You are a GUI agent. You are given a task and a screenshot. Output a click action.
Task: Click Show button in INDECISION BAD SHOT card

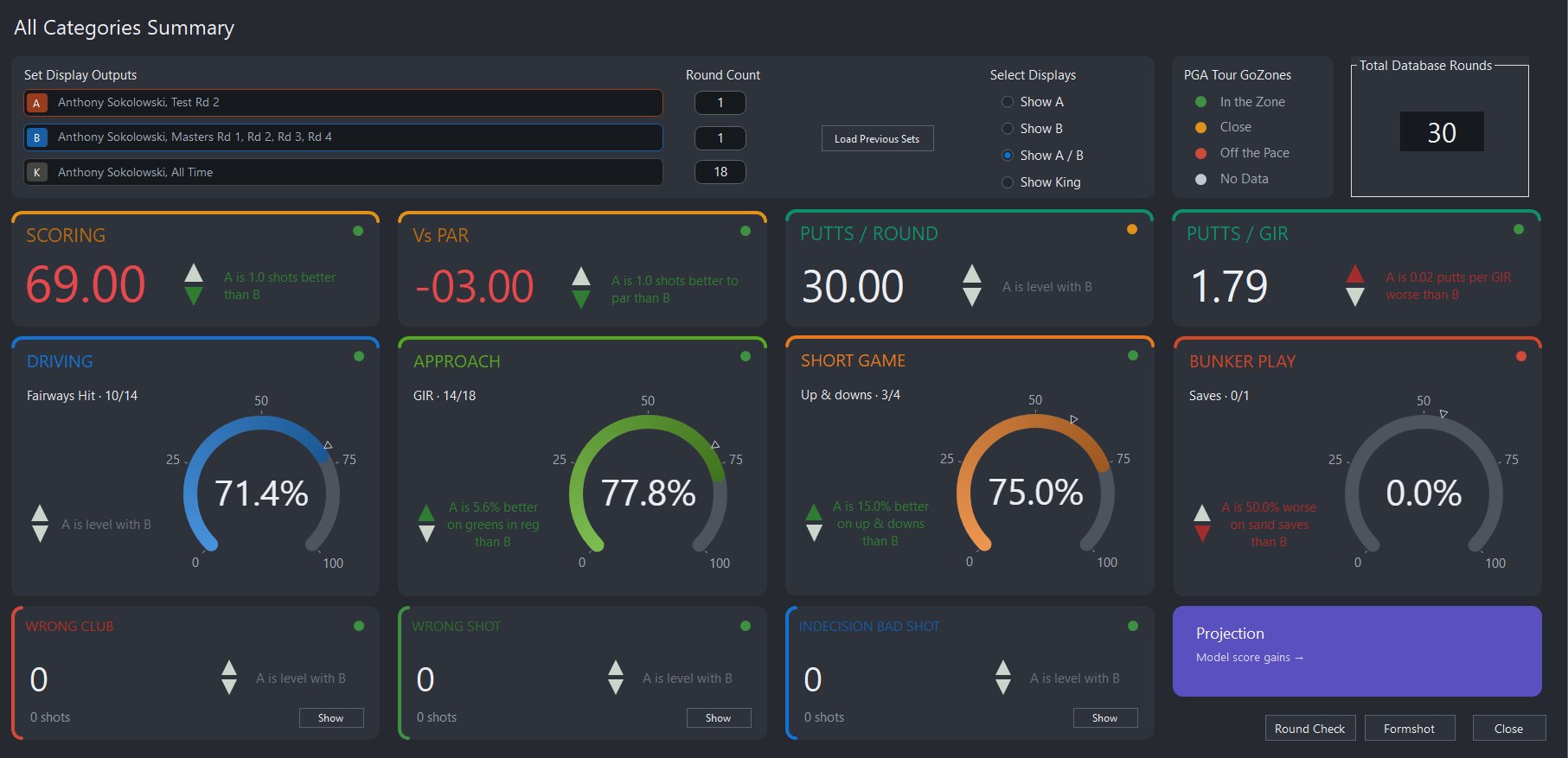coord(1105,717)
